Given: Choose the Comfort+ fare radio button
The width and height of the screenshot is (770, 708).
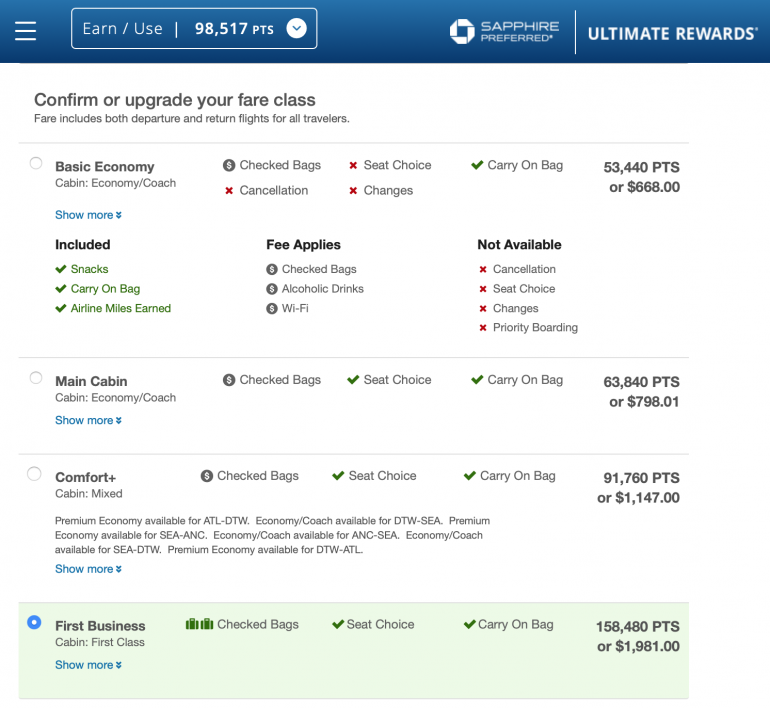Looking at the screenshot, I should tap(35, 474).
